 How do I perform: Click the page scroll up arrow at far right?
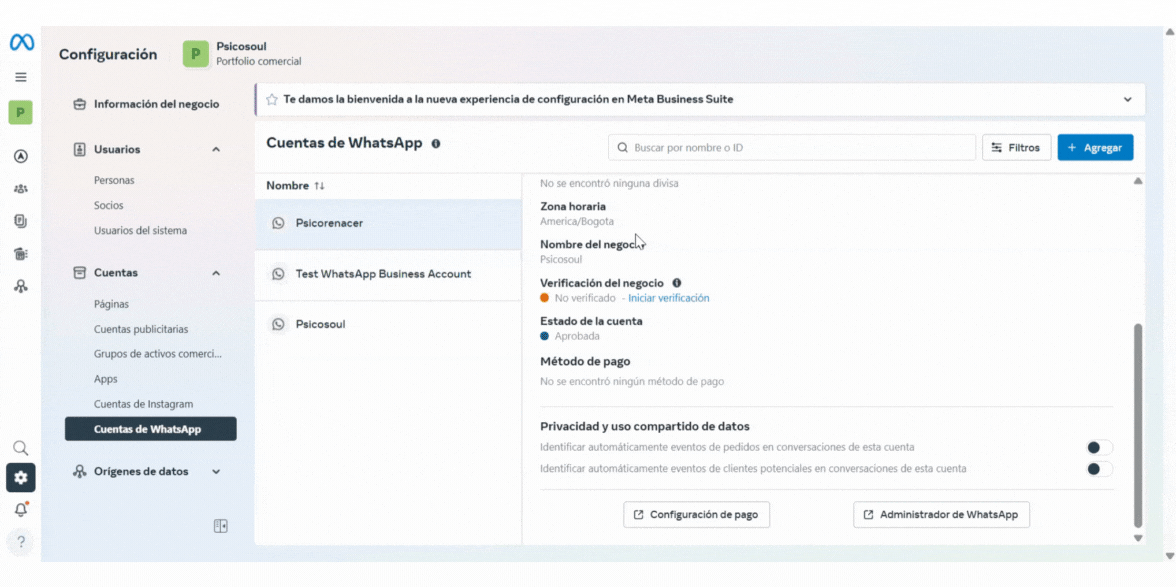(x=1169, y=32)
